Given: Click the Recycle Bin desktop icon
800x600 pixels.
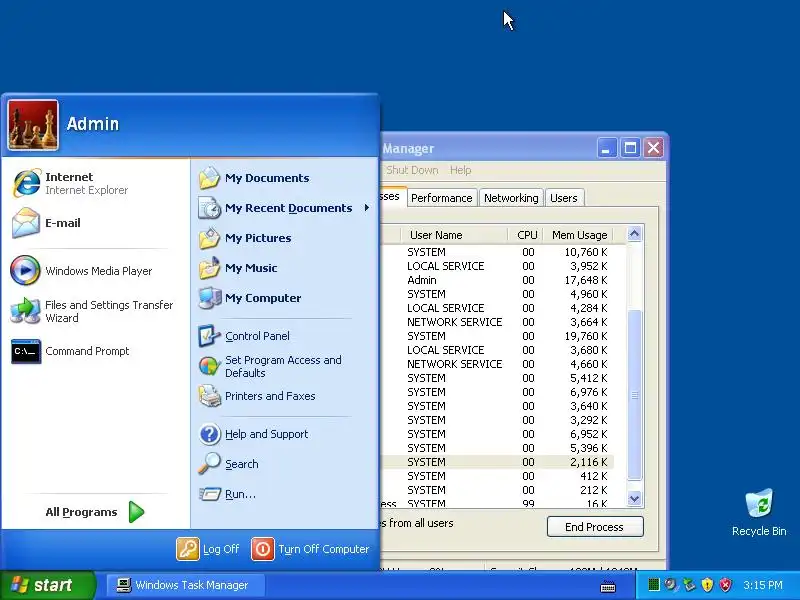Looking at the screenshot, I should pyautogui.click(x=759, y=512).
